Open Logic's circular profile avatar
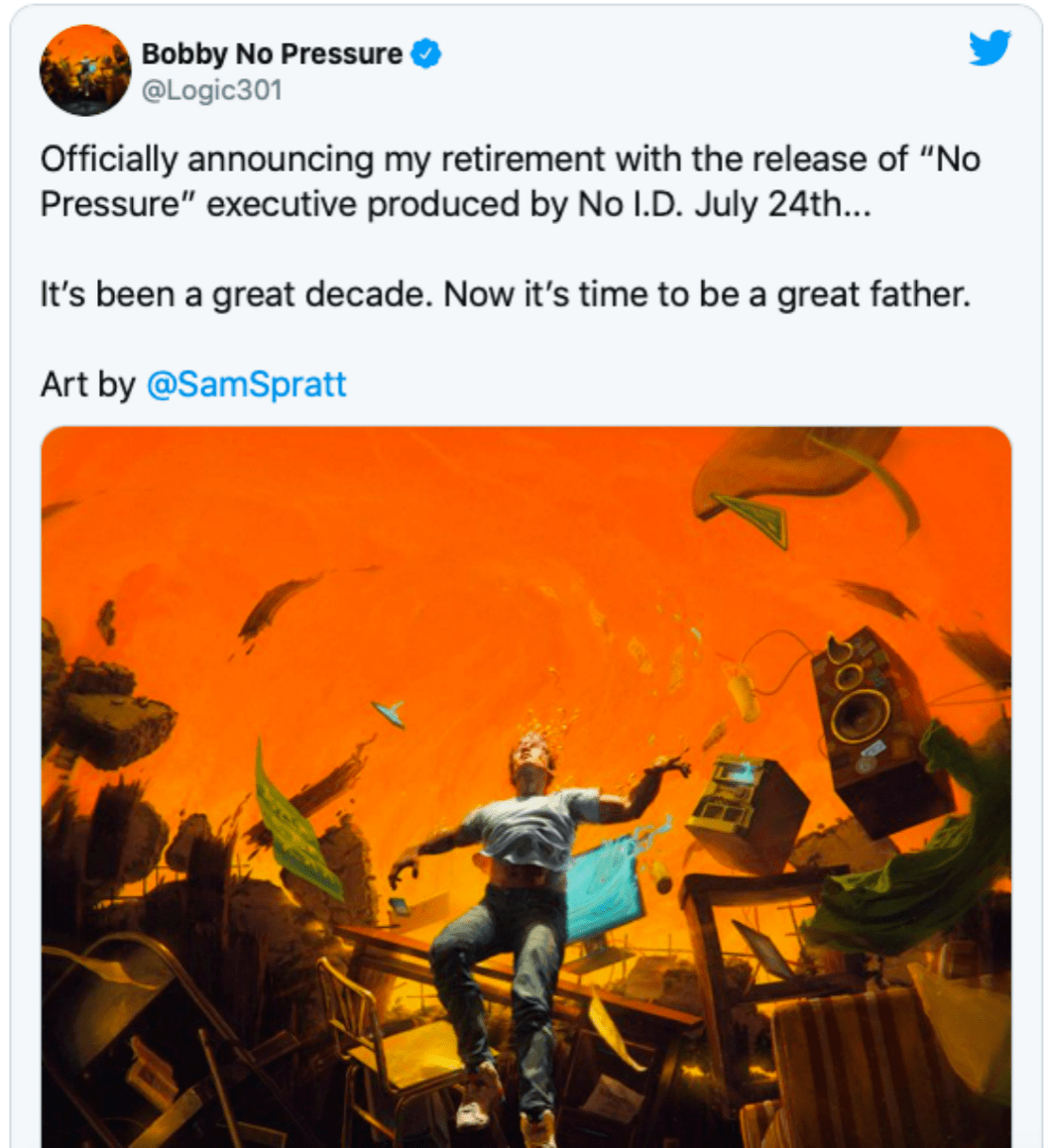Viewport: 1049px width, 1148px height. click(x=85, y=70)
